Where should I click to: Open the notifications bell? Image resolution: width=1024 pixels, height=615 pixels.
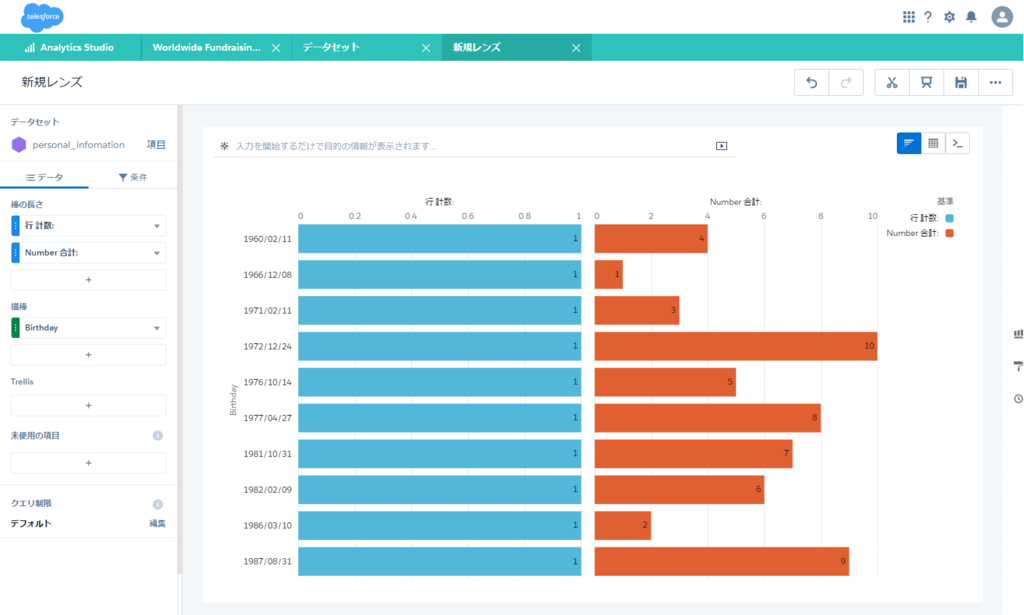tap(971, 17)
